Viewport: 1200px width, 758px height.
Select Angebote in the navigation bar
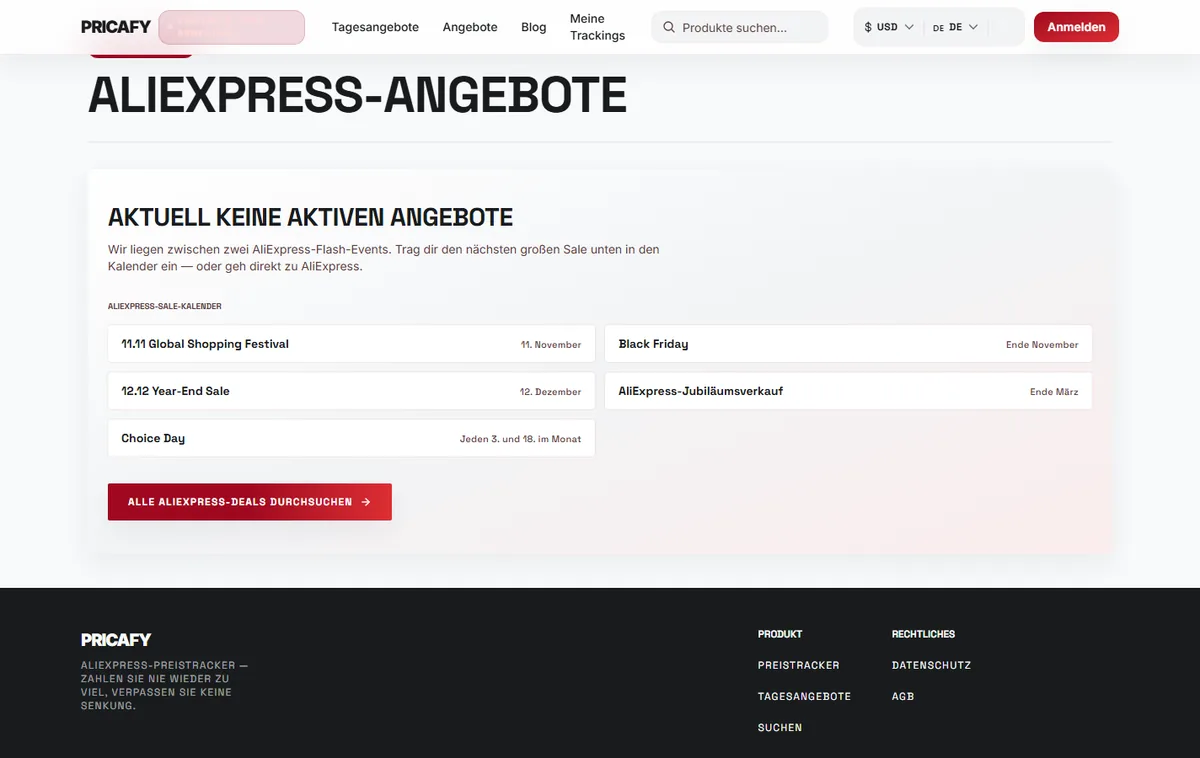[470, 27]
